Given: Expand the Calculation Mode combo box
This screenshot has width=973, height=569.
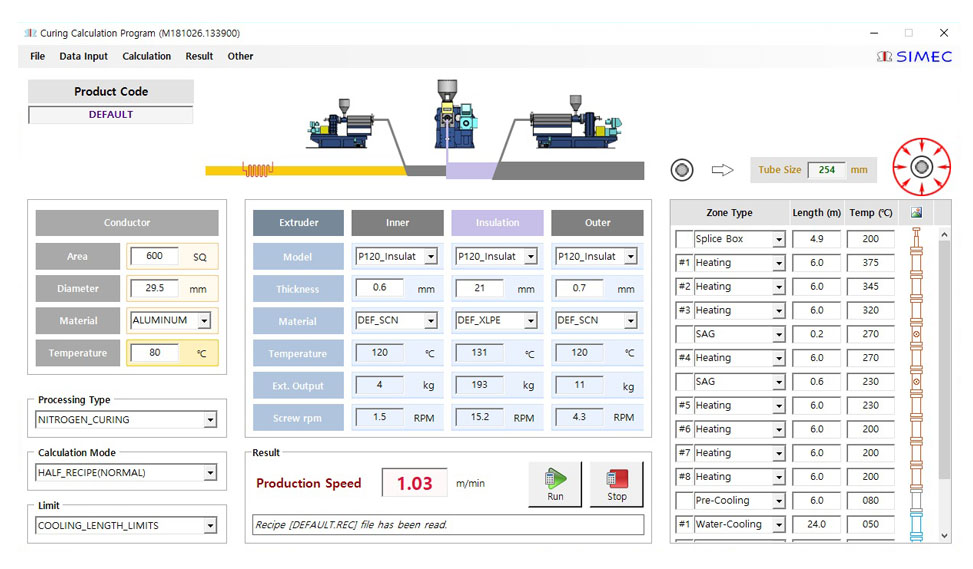Looking at the screenshot, I should coord(210,473).
